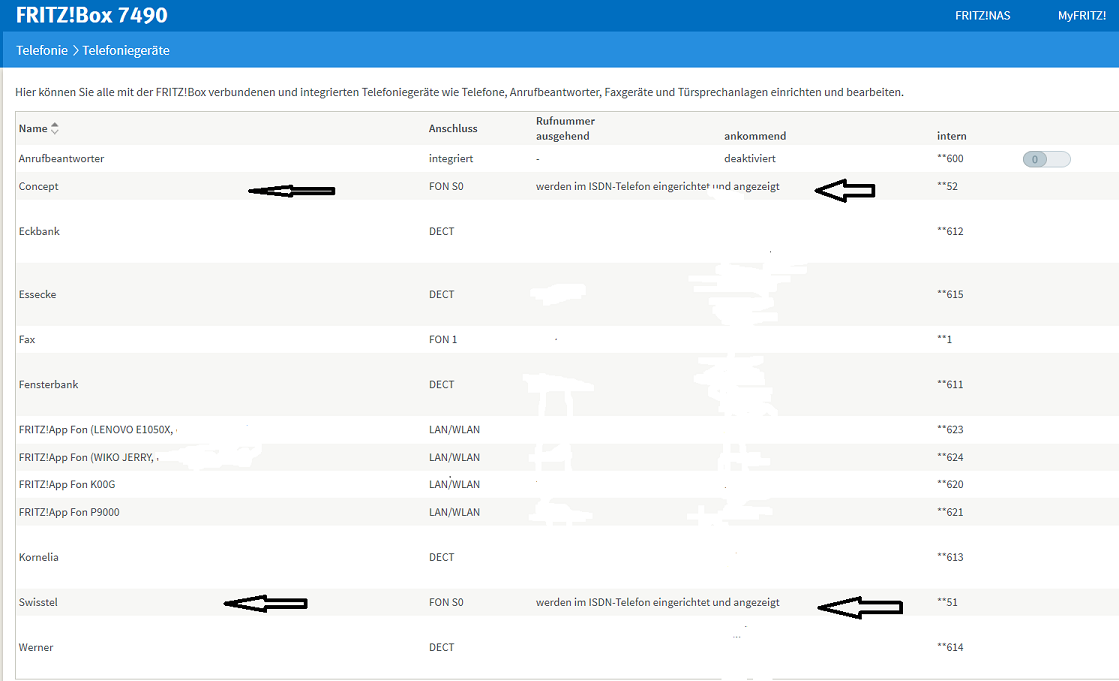Click DECT in Werner row

[442, 647]
